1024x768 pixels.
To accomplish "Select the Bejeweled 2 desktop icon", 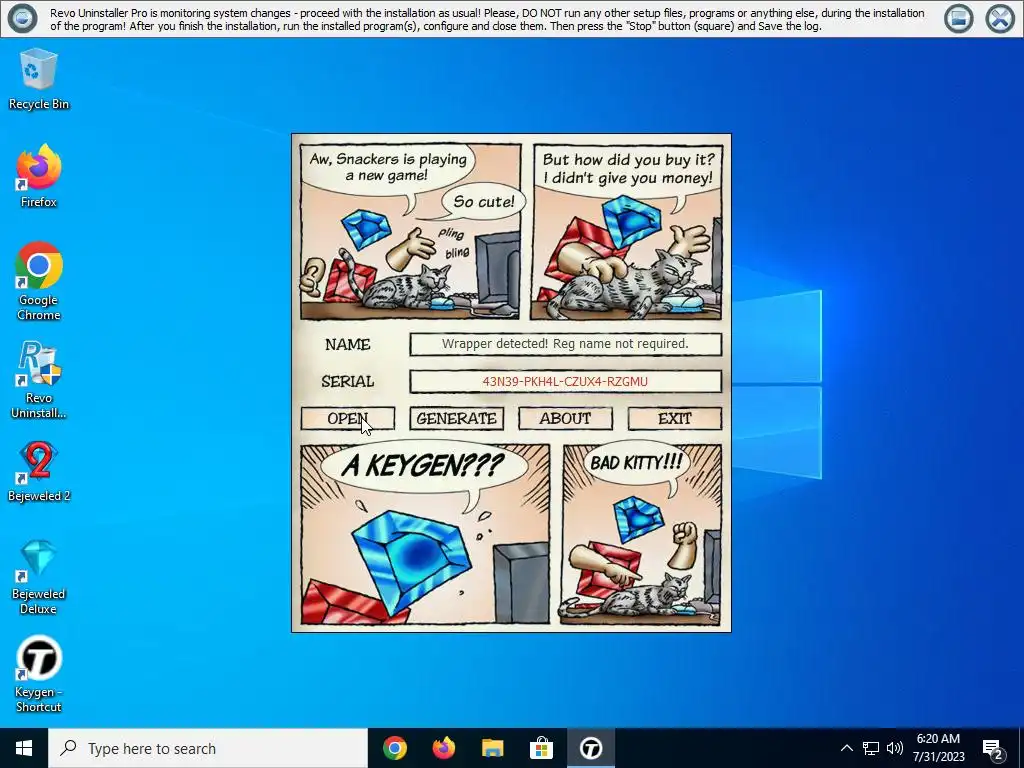I will [x=39, y=472].
